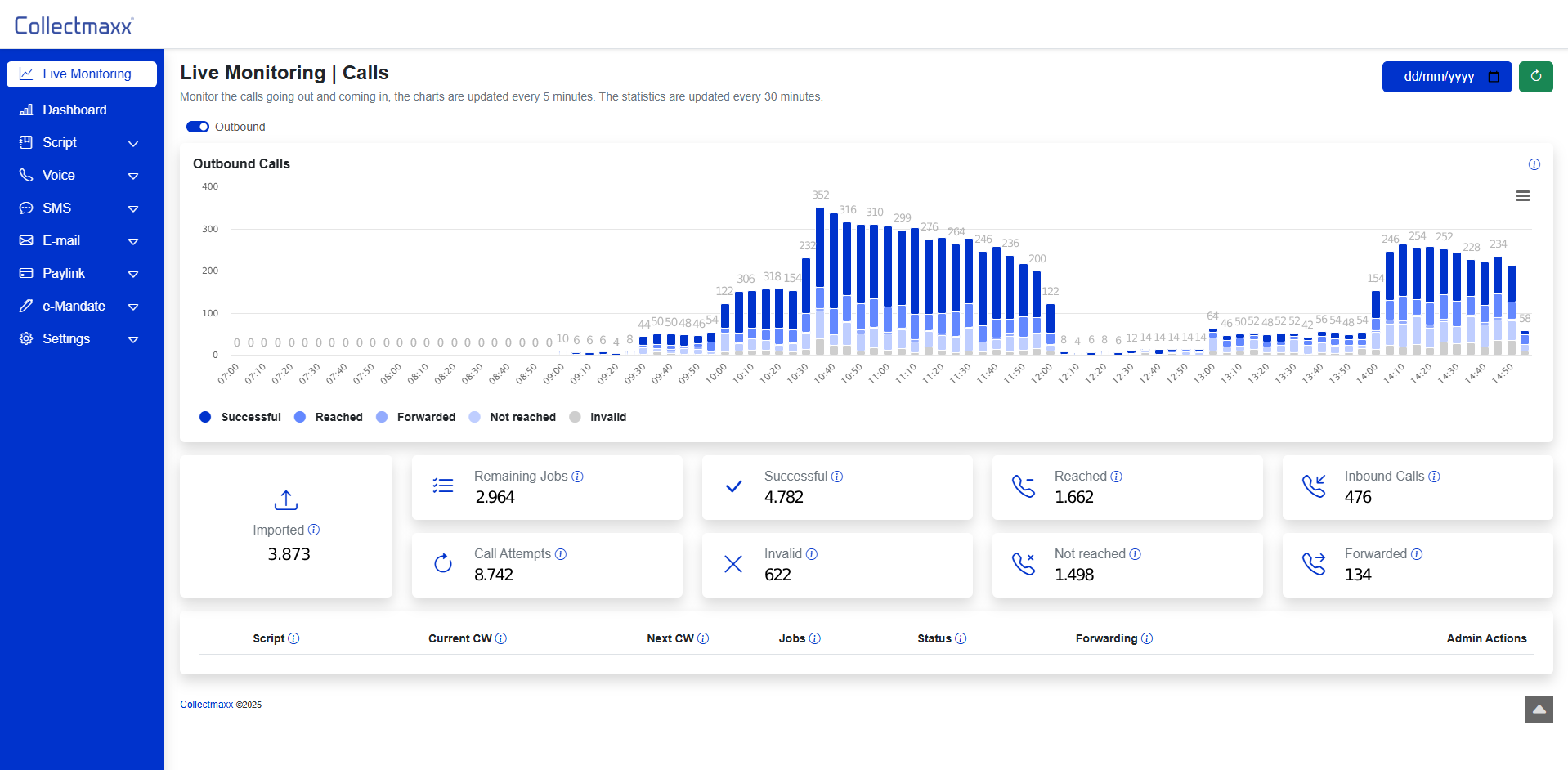Screen dimensions: 1568x770
Task: Click the info icon next to Forwarding column
Action: [1147, 638]
